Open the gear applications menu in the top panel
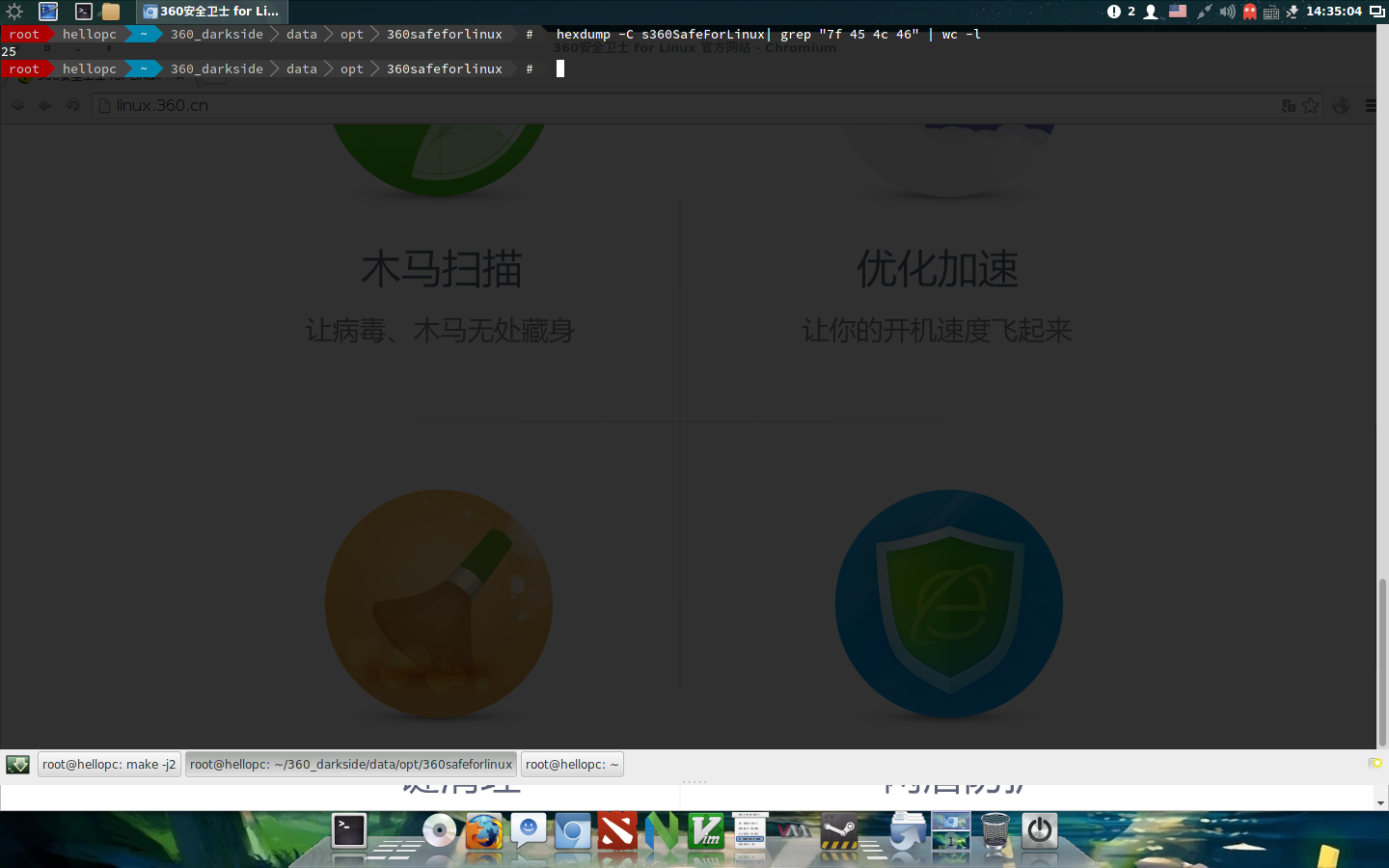 click(x=14, y=12)
